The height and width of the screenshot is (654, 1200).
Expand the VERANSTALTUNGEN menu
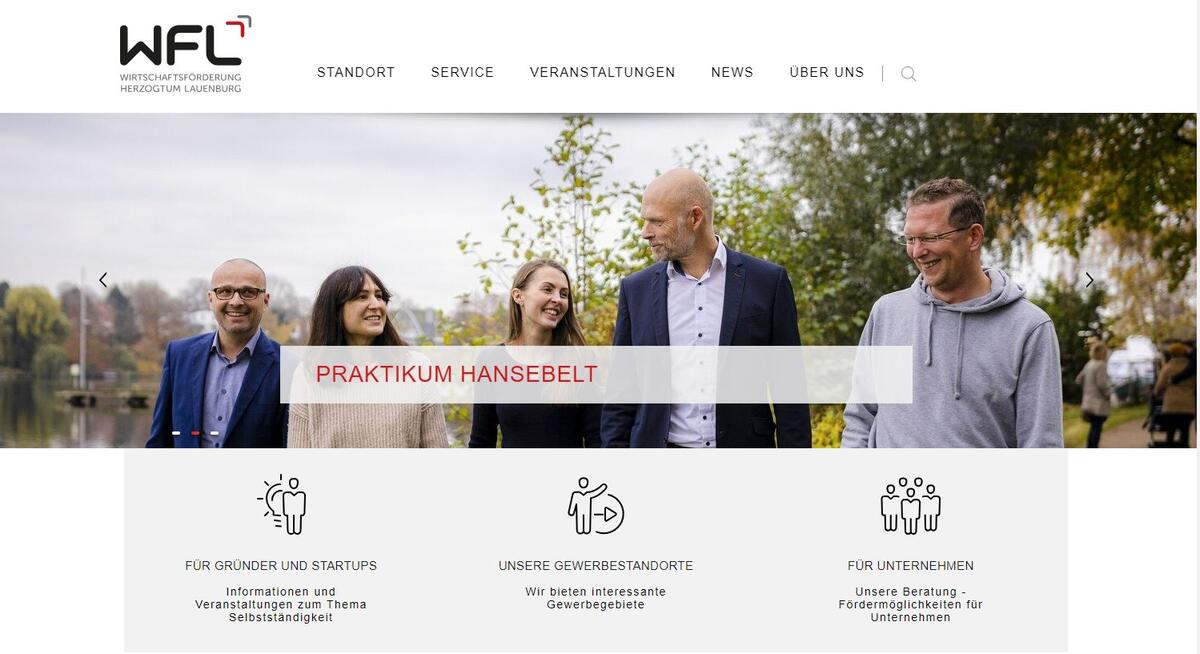coord(602,72)
